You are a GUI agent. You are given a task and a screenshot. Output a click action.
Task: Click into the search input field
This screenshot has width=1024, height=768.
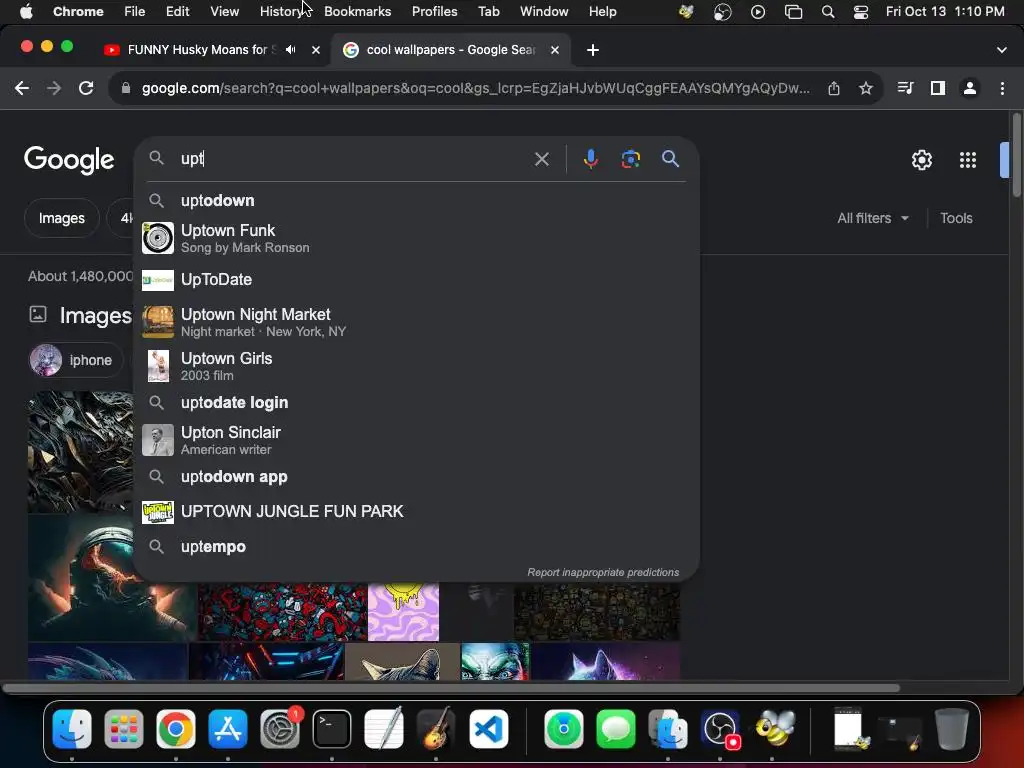point(353,159)
